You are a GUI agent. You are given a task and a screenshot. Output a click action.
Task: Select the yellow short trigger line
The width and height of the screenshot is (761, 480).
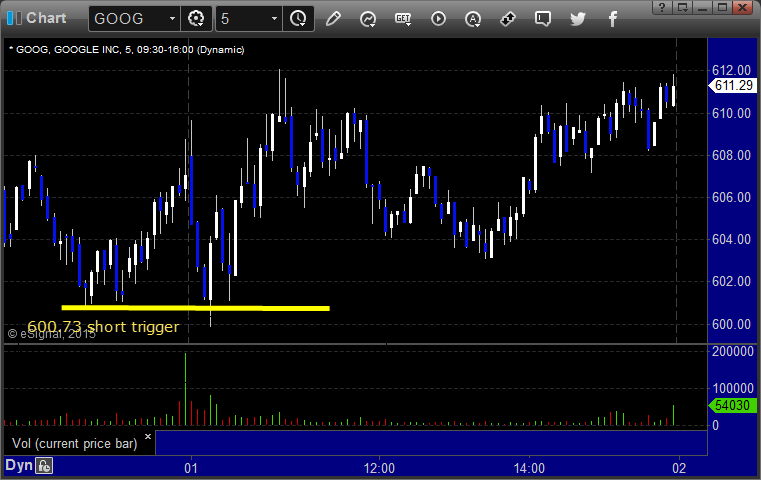tap(196, 308)
